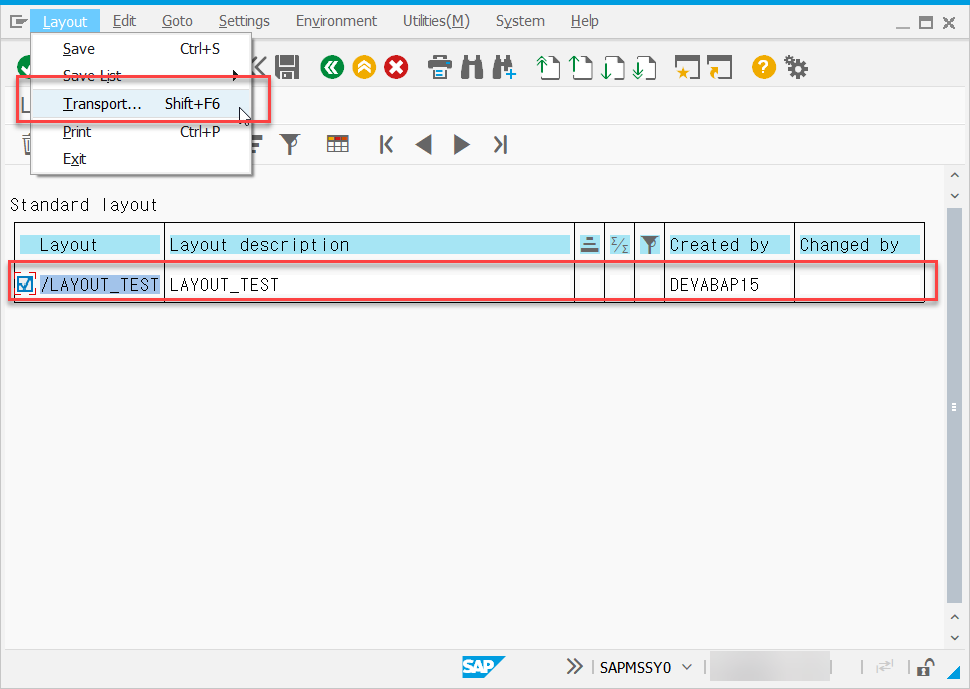Image resolution: width=970 pixels, height=689 pixels.
Task: Open the Help menu
Action: (x=584, y=22)
